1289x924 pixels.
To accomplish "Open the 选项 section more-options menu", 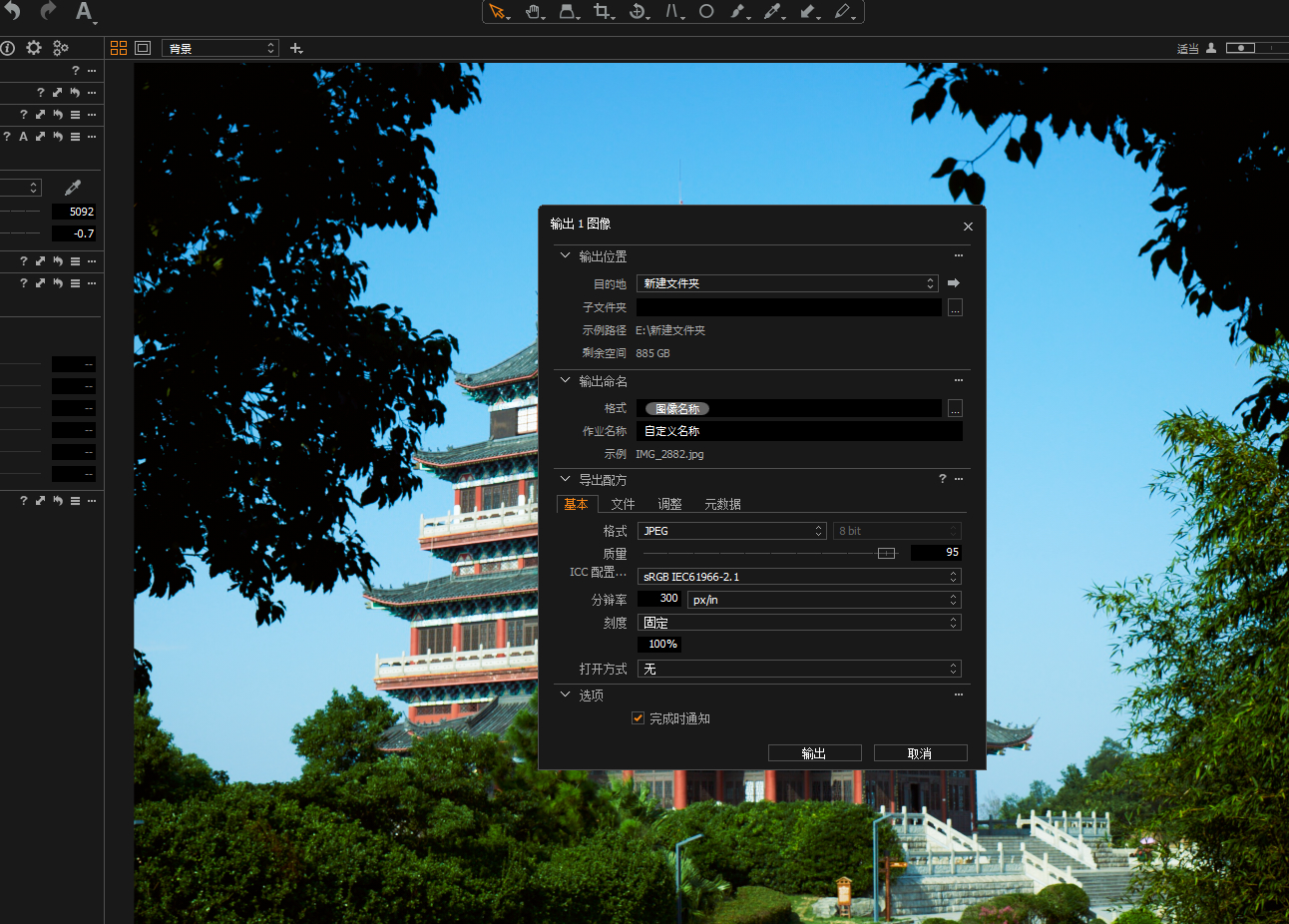I will pos(959,694).
